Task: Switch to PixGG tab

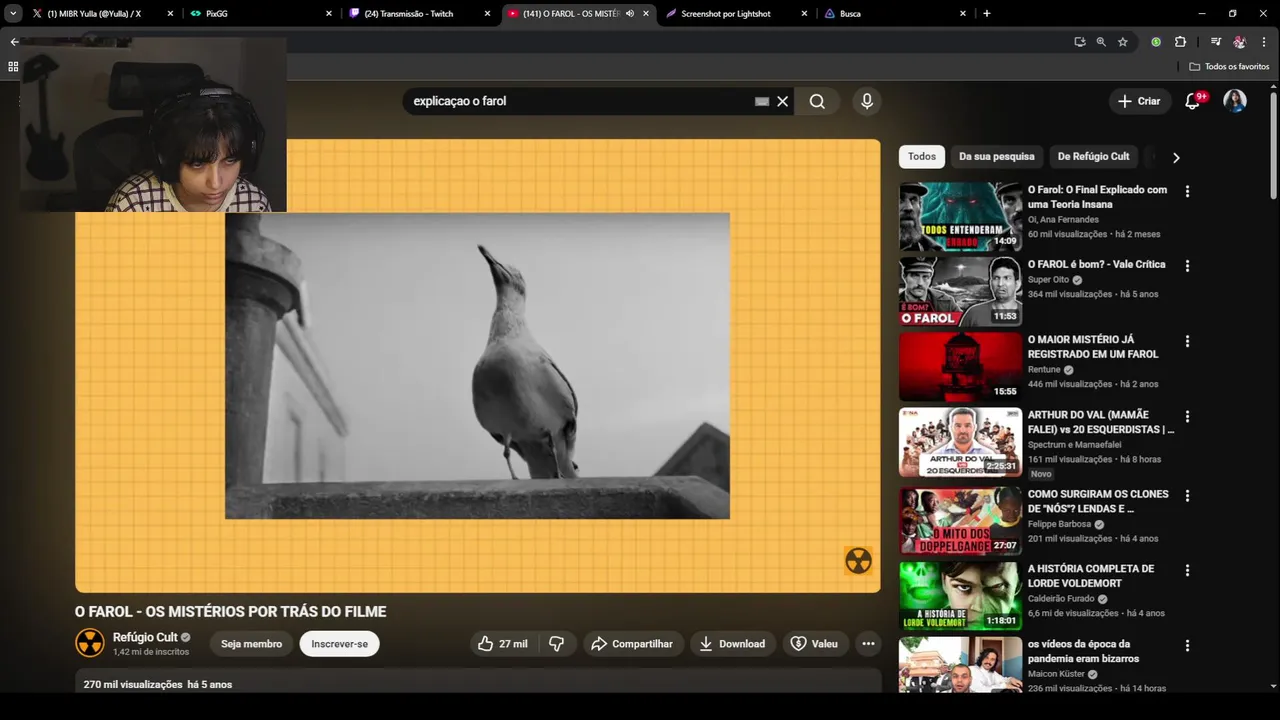Action: (x=260, y=14)
